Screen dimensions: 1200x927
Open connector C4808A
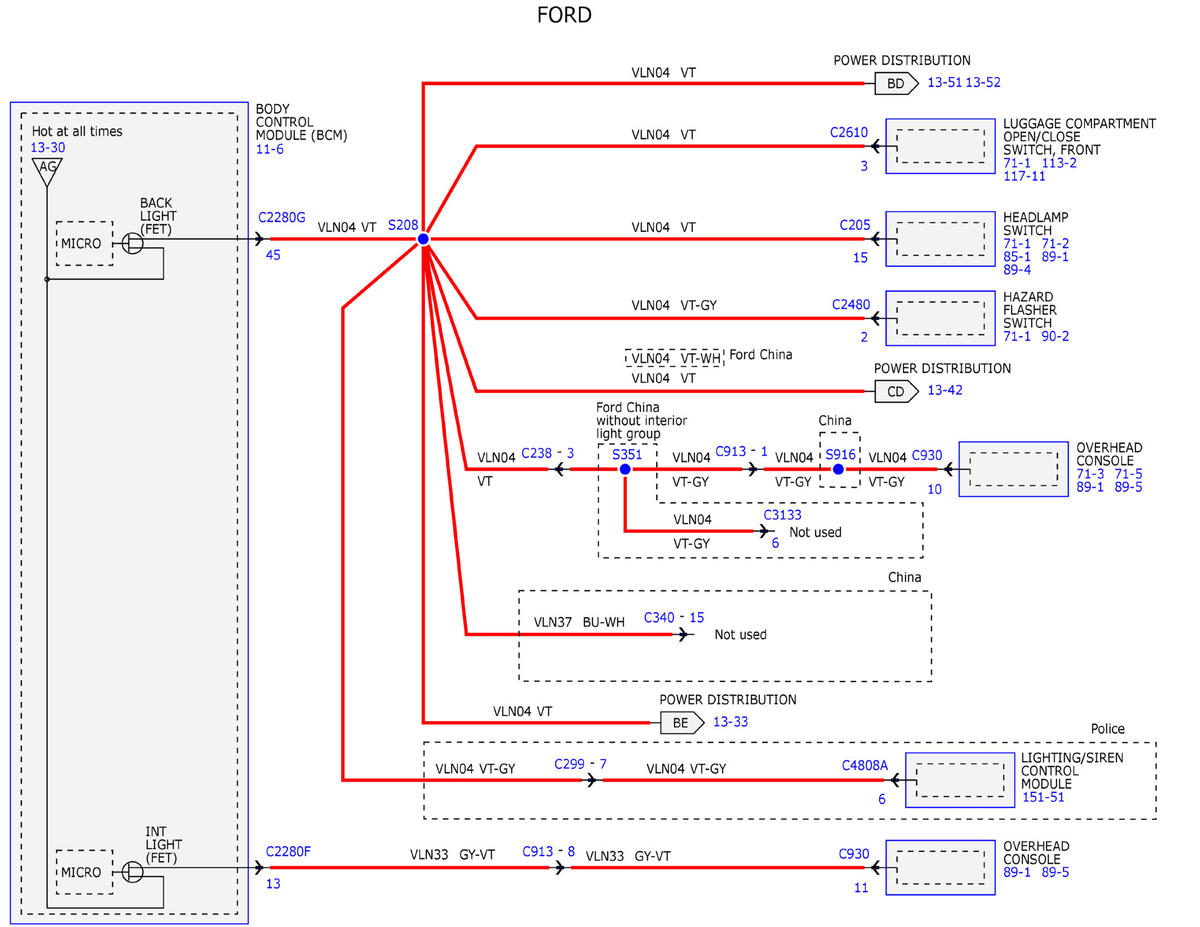(x=864, y=765)
